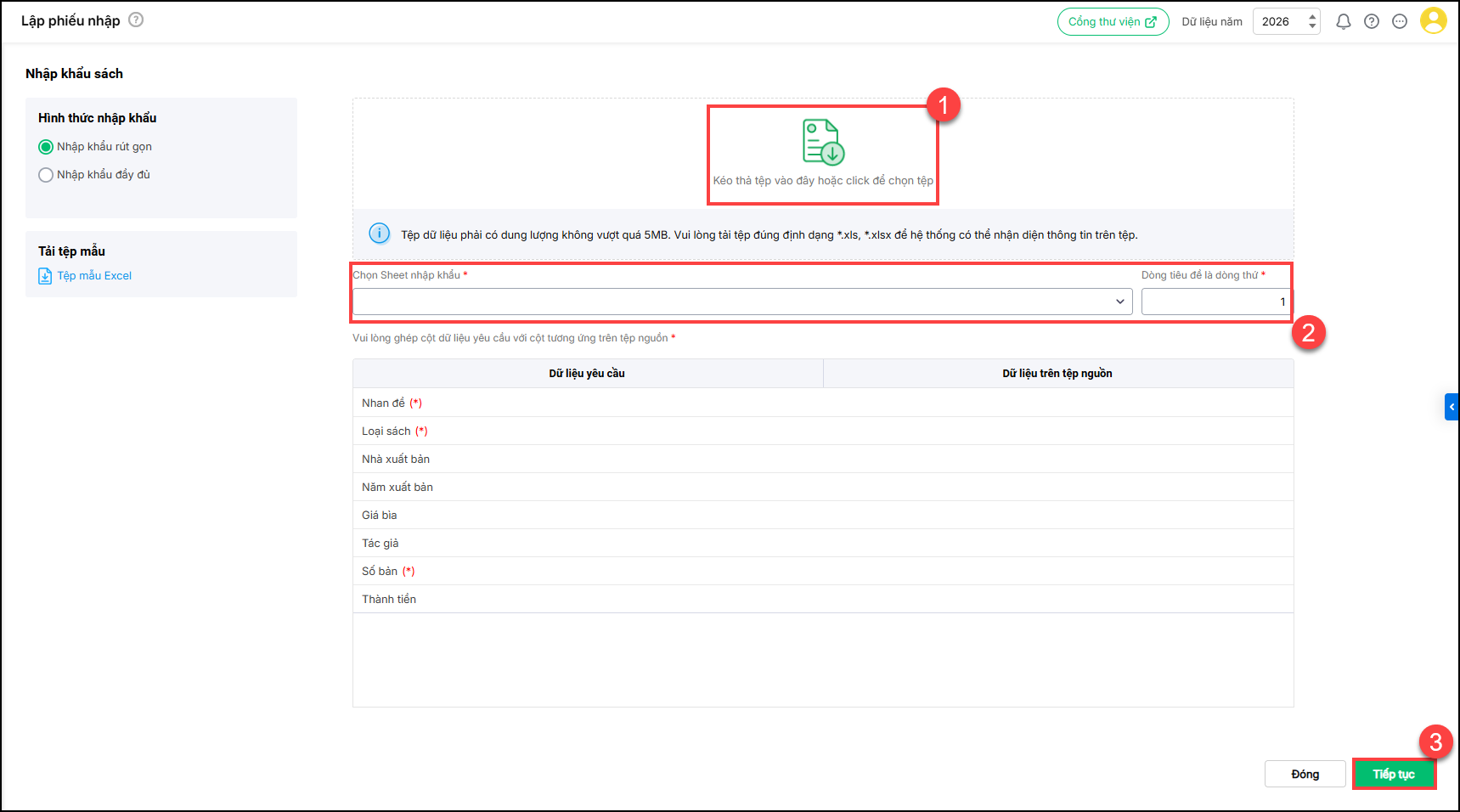Image resolution: width=1460 pixels, height=812 pixels.
Task: Select Nhập khẩu đầy đủ option
Action: click(x=46, y=175)
